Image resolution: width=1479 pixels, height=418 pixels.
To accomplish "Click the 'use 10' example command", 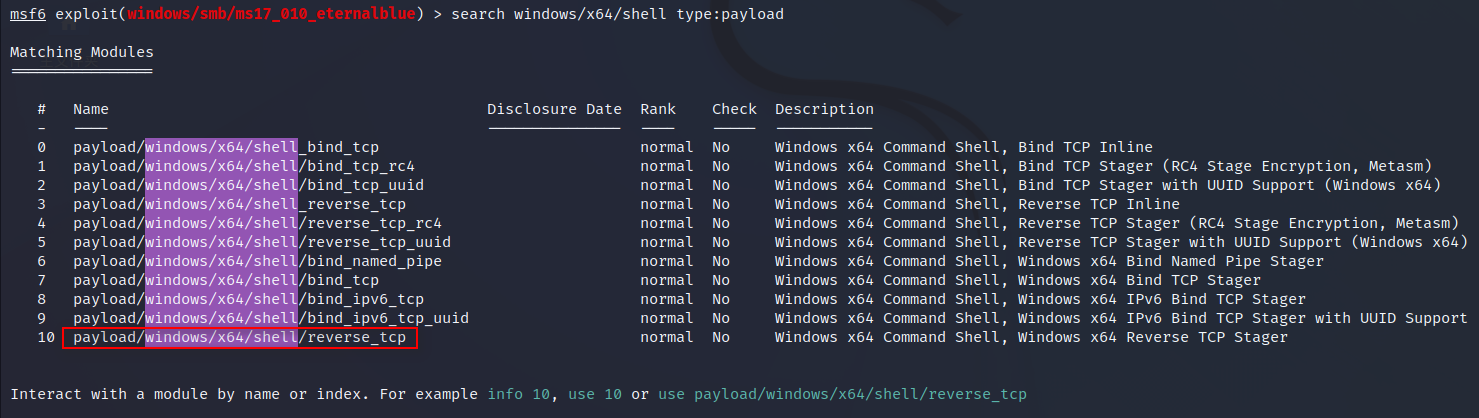I will [x=595, y=395].
